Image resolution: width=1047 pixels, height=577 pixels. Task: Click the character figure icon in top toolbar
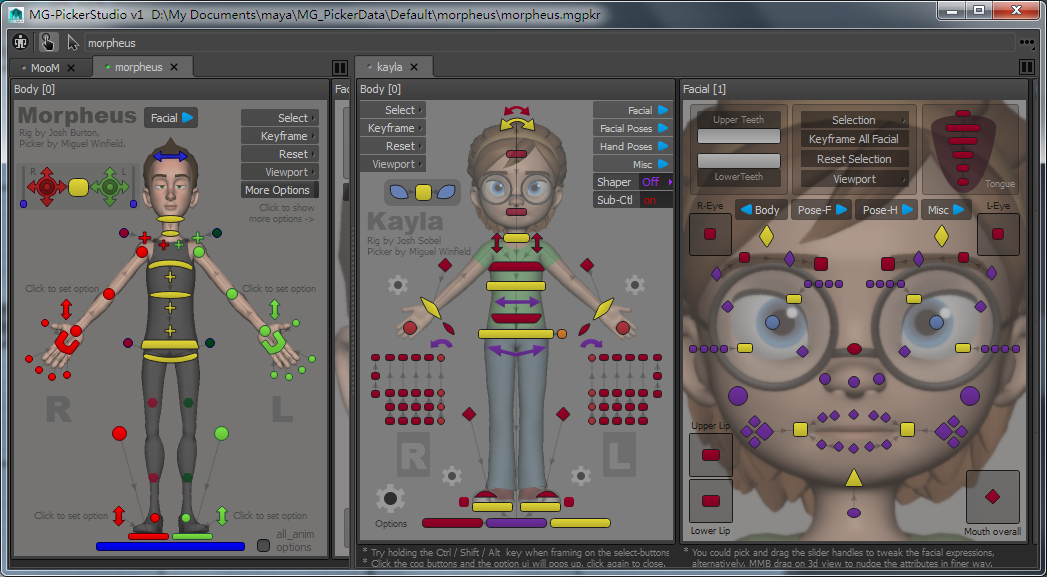click(20, 42)
